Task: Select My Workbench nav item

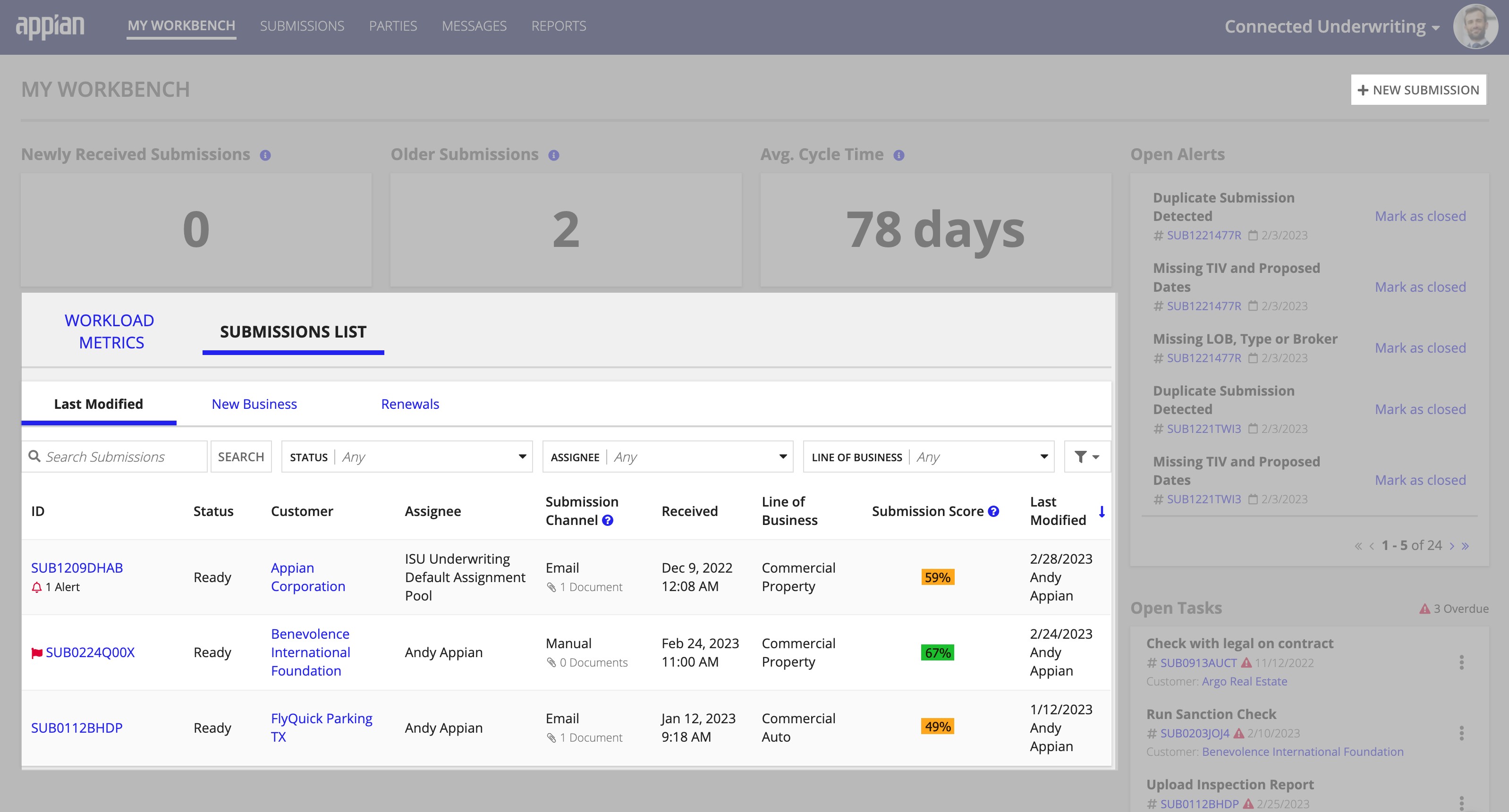Action: [x=182, y=26]
